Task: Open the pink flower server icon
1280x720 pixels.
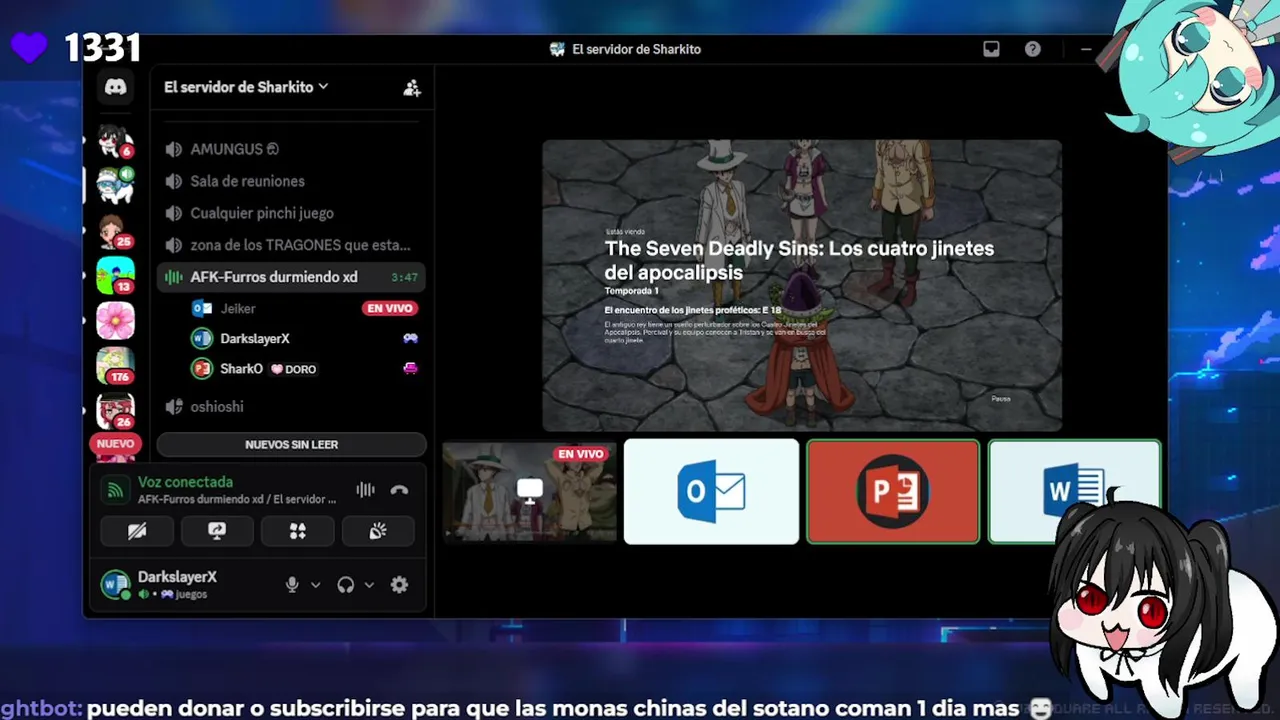Action: point(115,321)
